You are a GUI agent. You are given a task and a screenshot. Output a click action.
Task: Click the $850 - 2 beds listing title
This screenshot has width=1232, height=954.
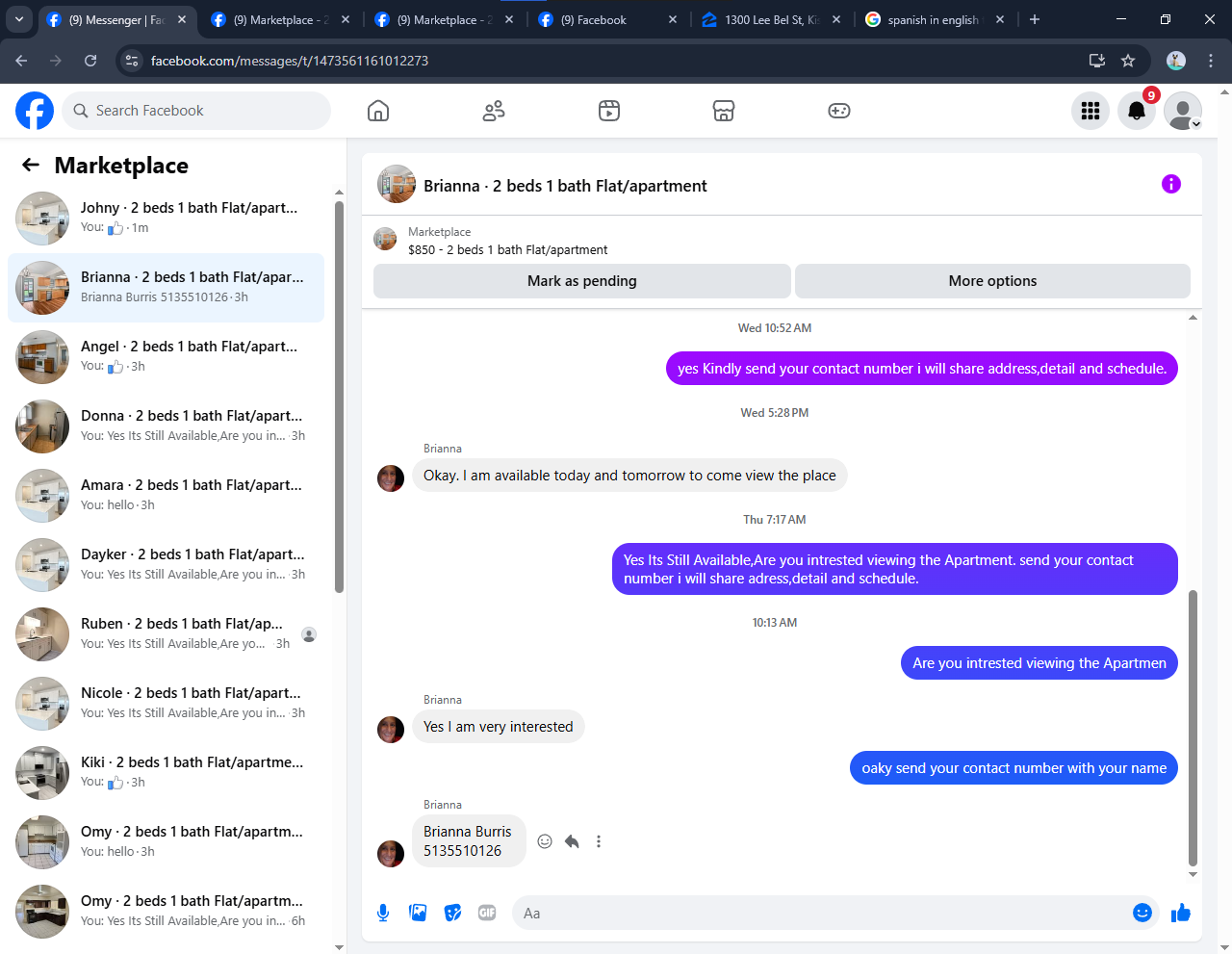pyautogui.click(x=507, y=249)
